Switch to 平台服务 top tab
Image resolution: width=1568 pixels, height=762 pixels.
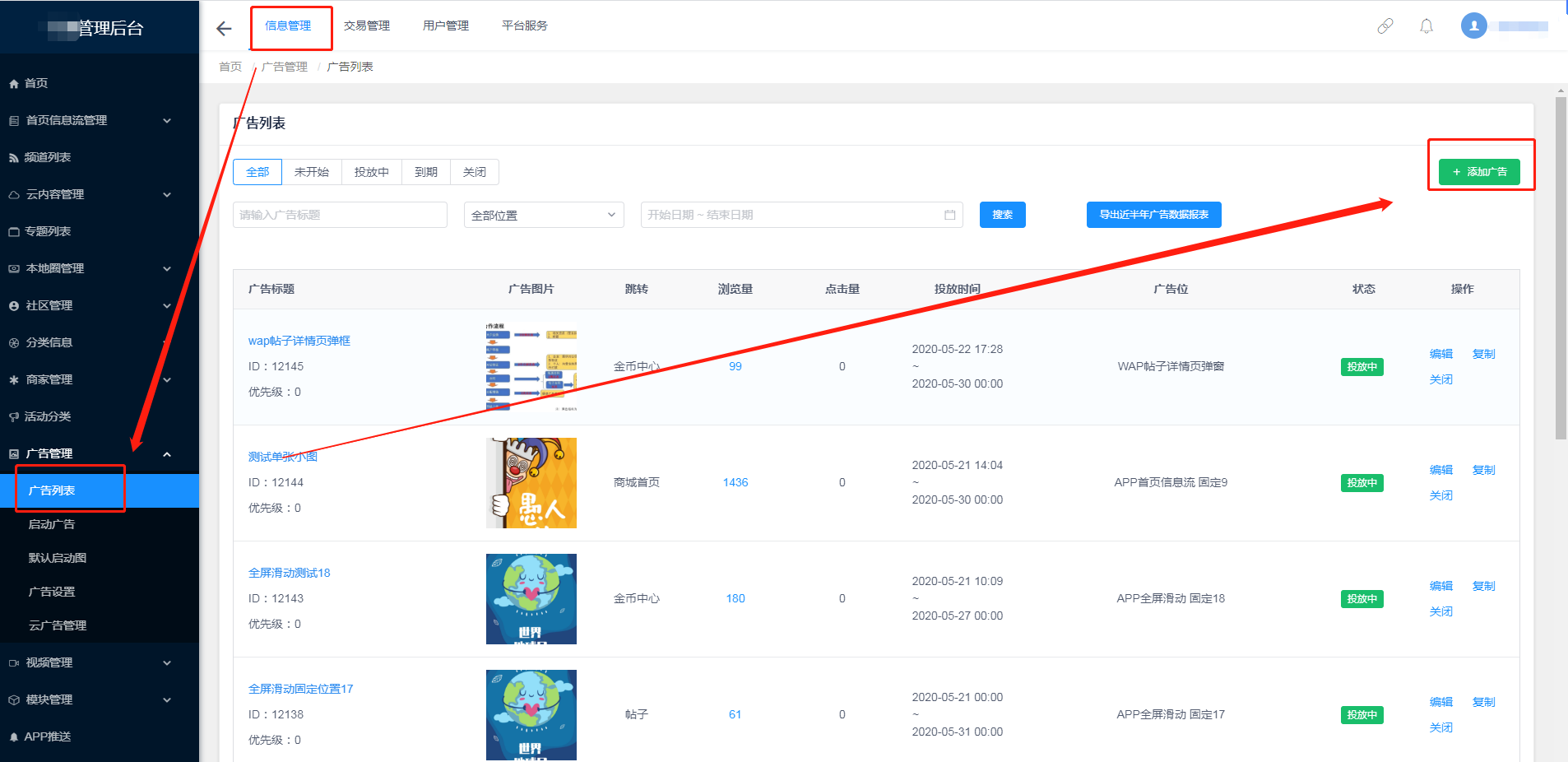[x=525, y=26]
